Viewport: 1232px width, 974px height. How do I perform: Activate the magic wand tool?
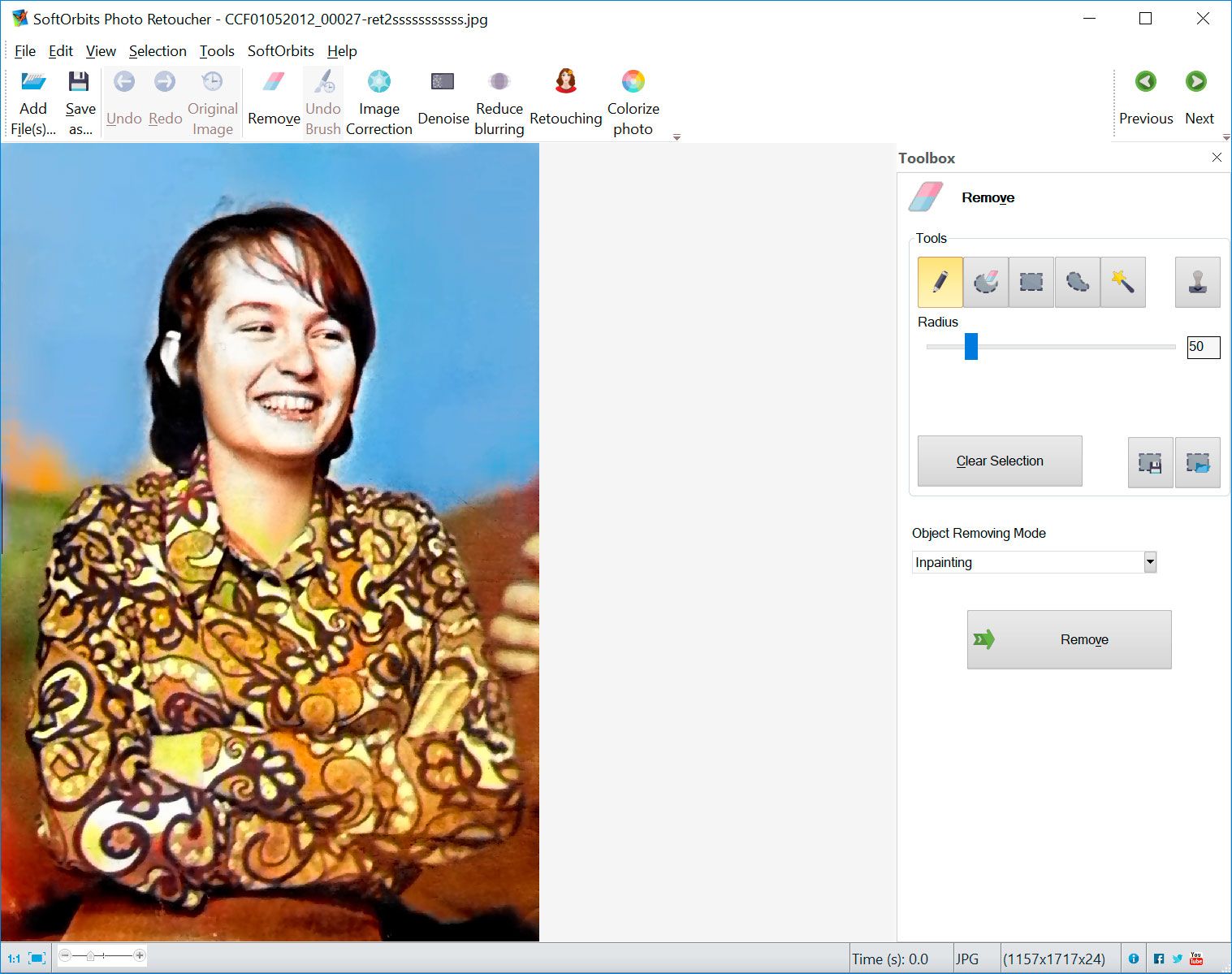[x=1123, y=282]
